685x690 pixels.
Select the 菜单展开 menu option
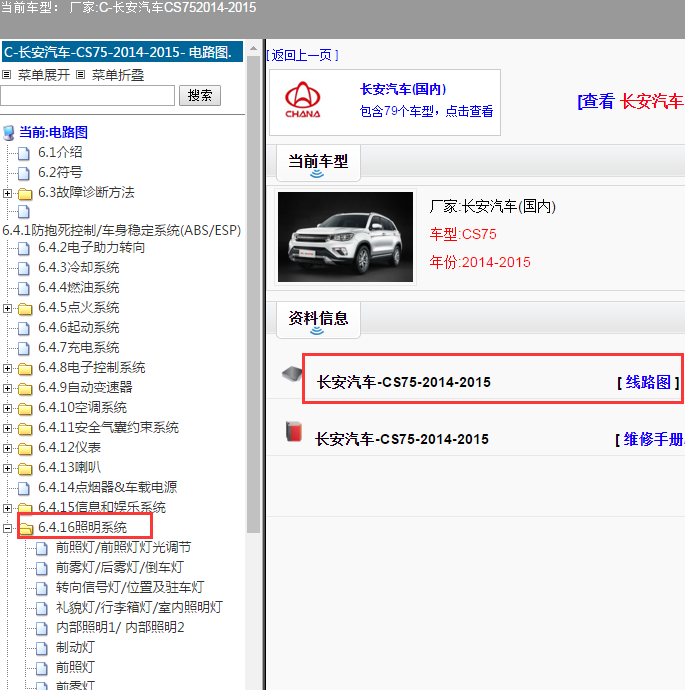44,75
